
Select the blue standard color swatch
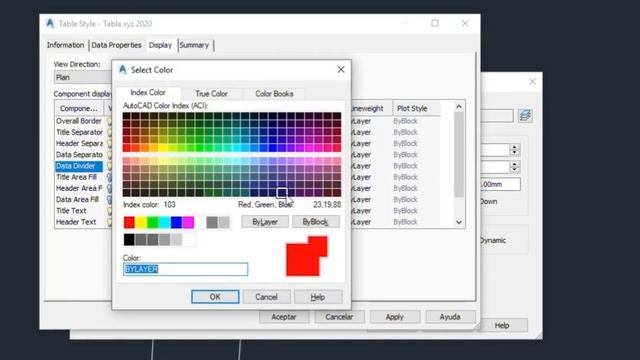click(176, 222)
